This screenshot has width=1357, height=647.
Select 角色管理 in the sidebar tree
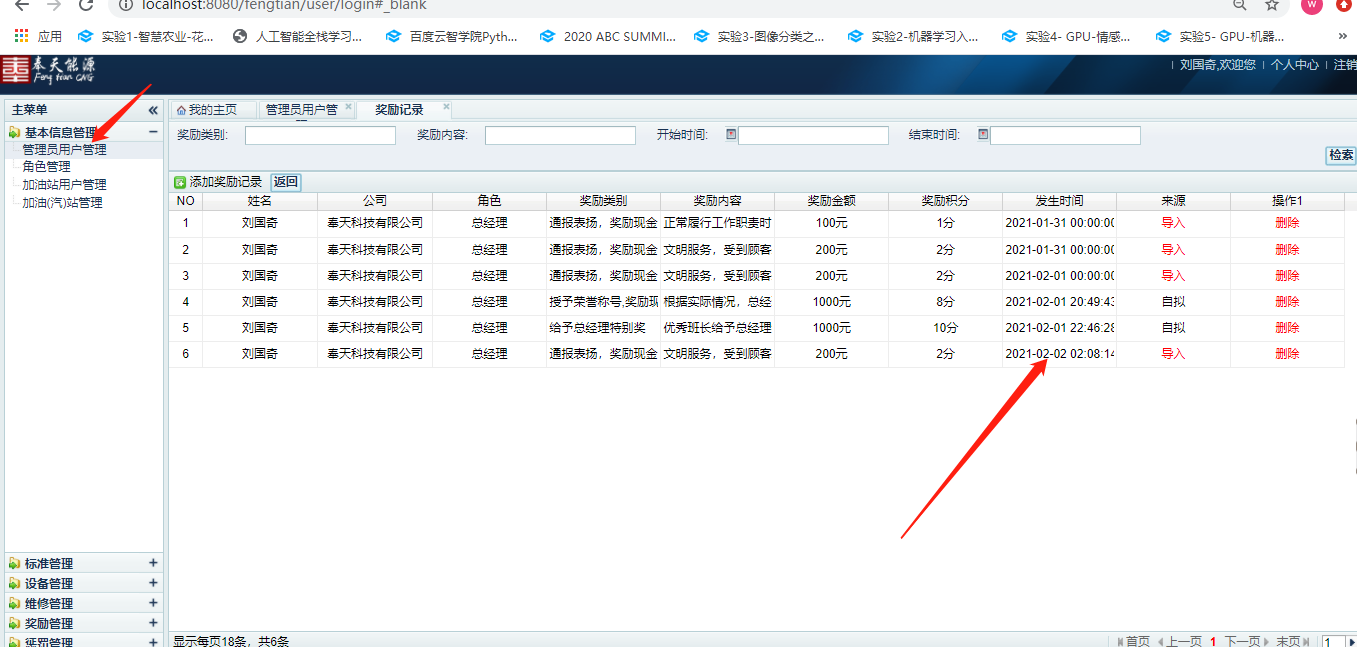[x=47, y=167]
